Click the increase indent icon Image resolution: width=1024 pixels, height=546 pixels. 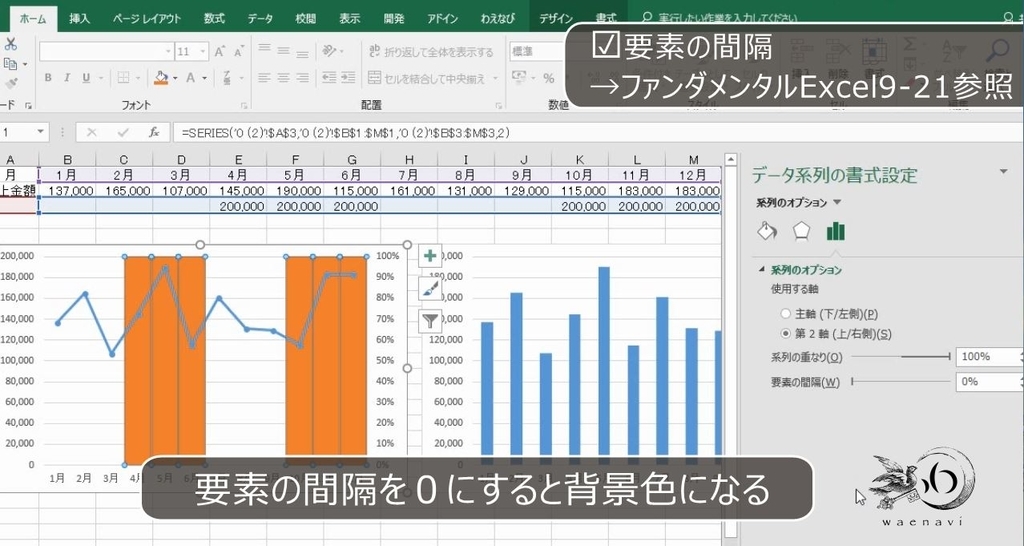pos(349,78)
